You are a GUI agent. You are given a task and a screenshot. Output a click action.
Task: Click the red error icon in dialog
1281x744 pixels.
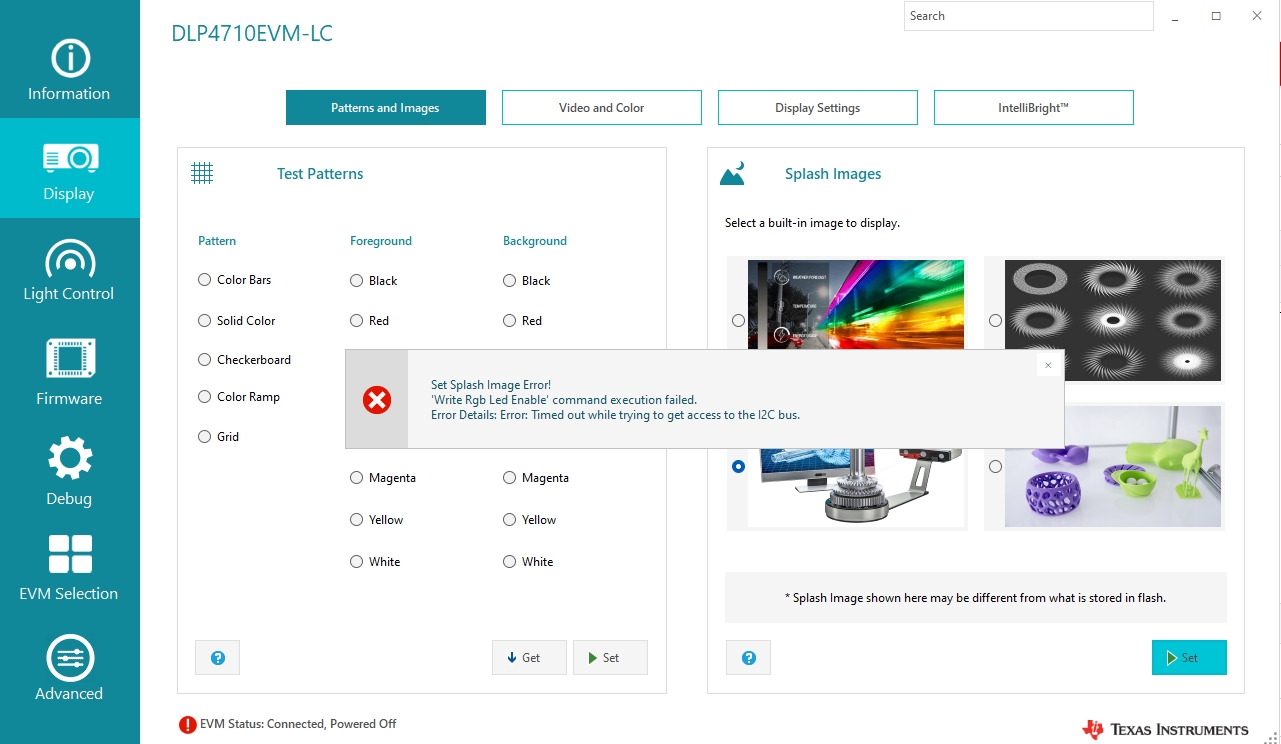click(377, 400)
